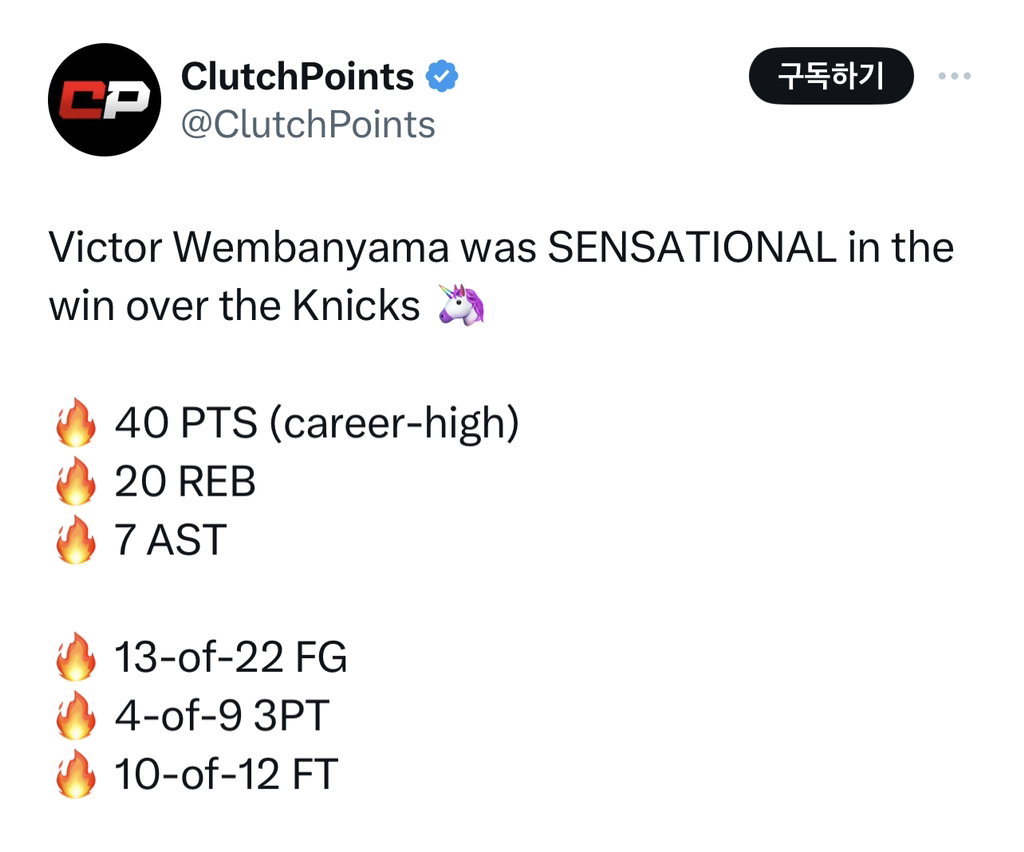Click the fire emoji beside 10-of-12 FT
1024x852 pixels.
click(76, 774)
